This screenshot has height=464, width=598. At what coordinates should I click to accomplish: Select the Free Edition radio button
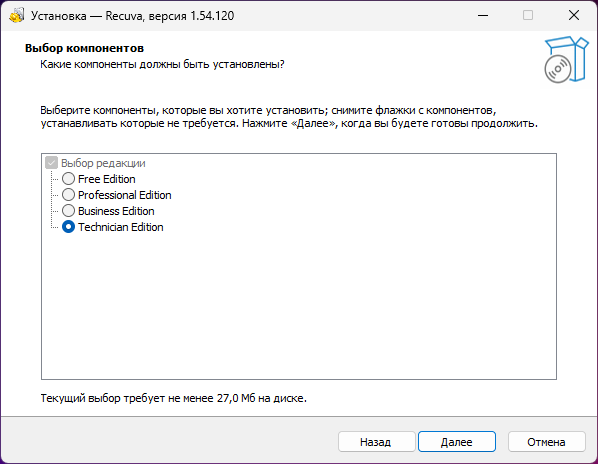(68, 178)
